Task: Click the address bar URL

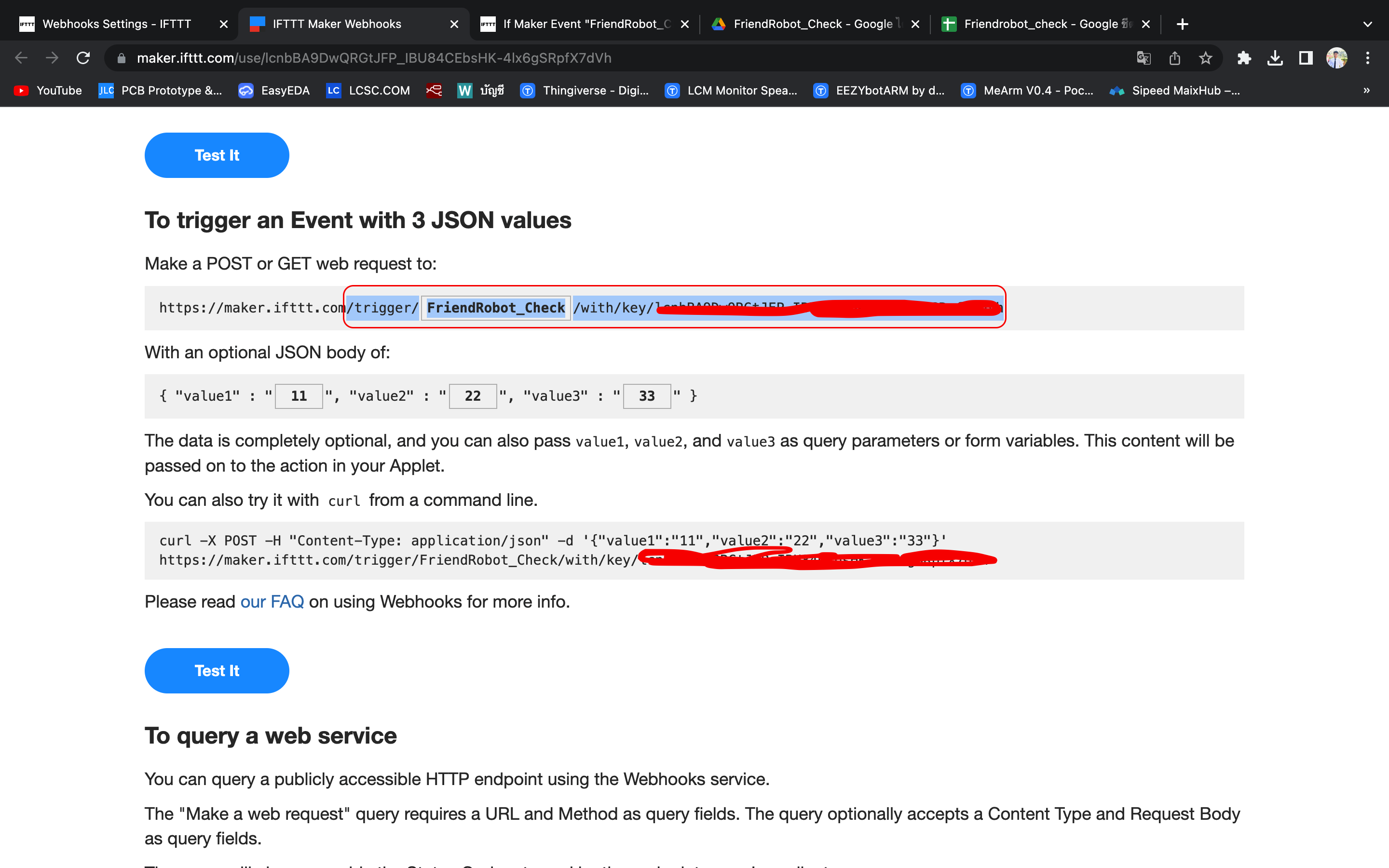Action: tap(374, 58)
